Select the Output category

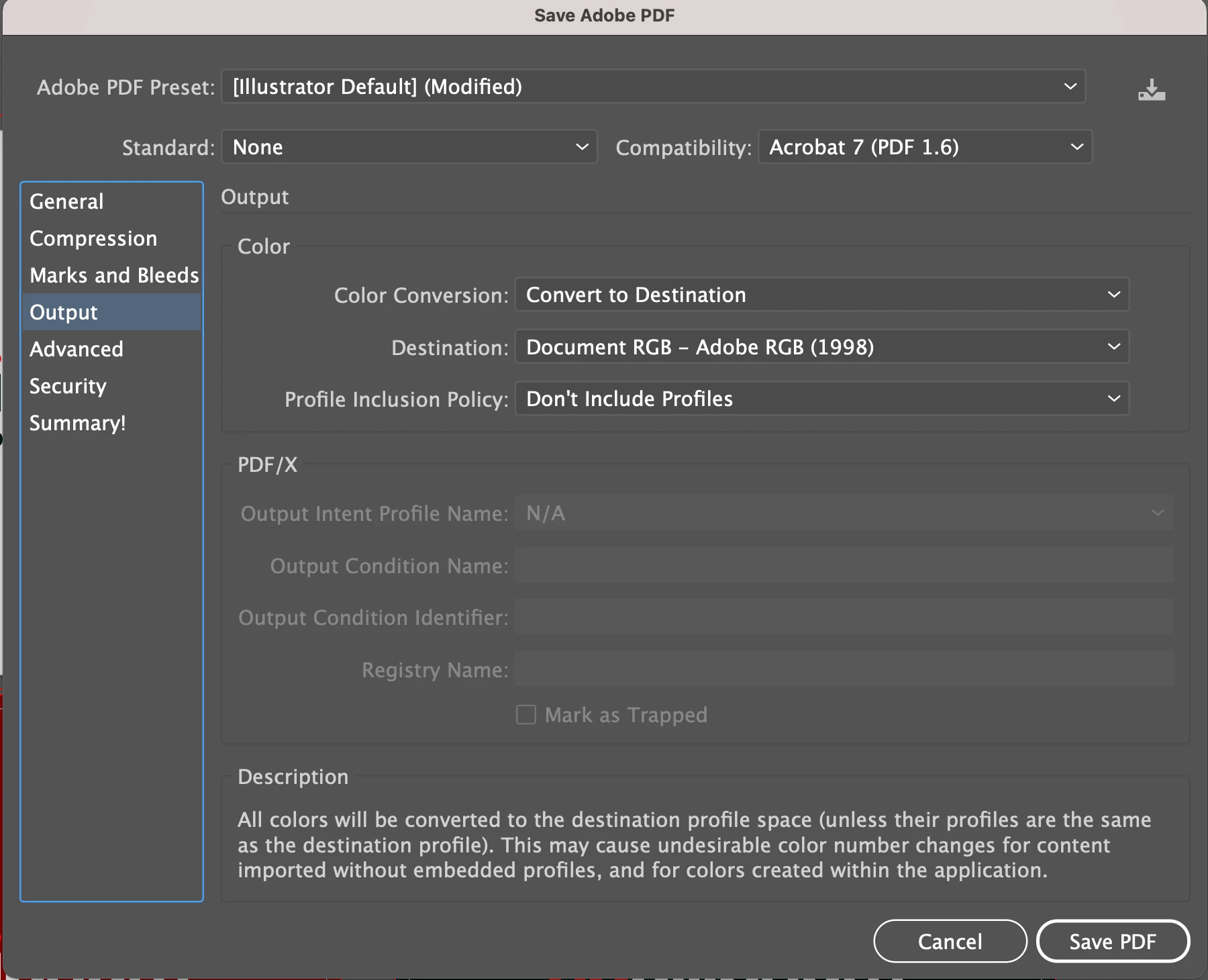click(x=111, y=312)
